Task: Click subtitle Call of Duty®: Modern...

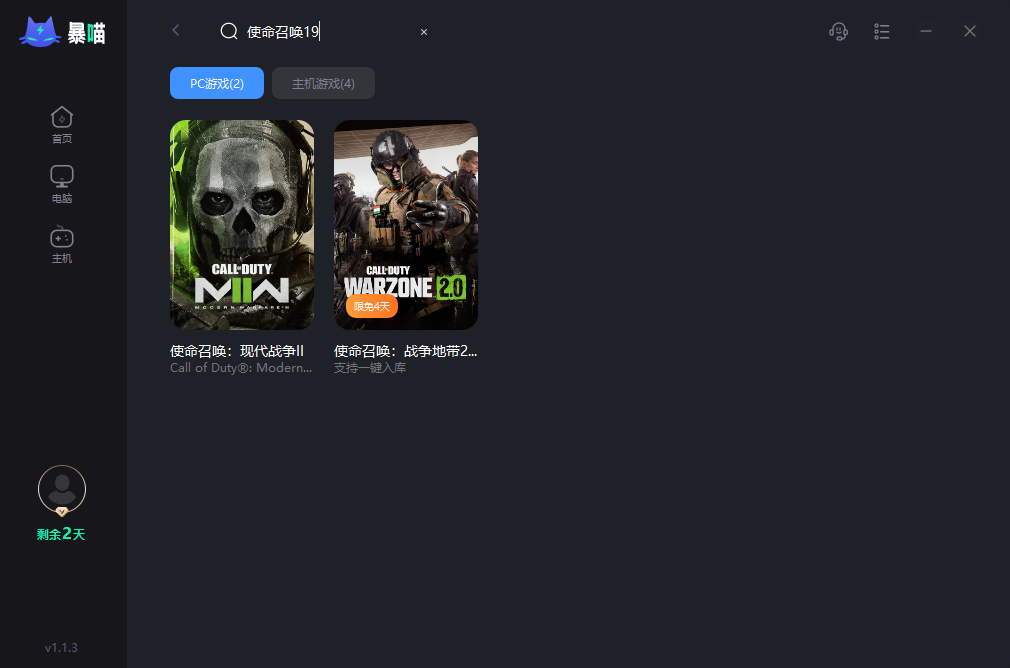Action: tap(241, 368)
